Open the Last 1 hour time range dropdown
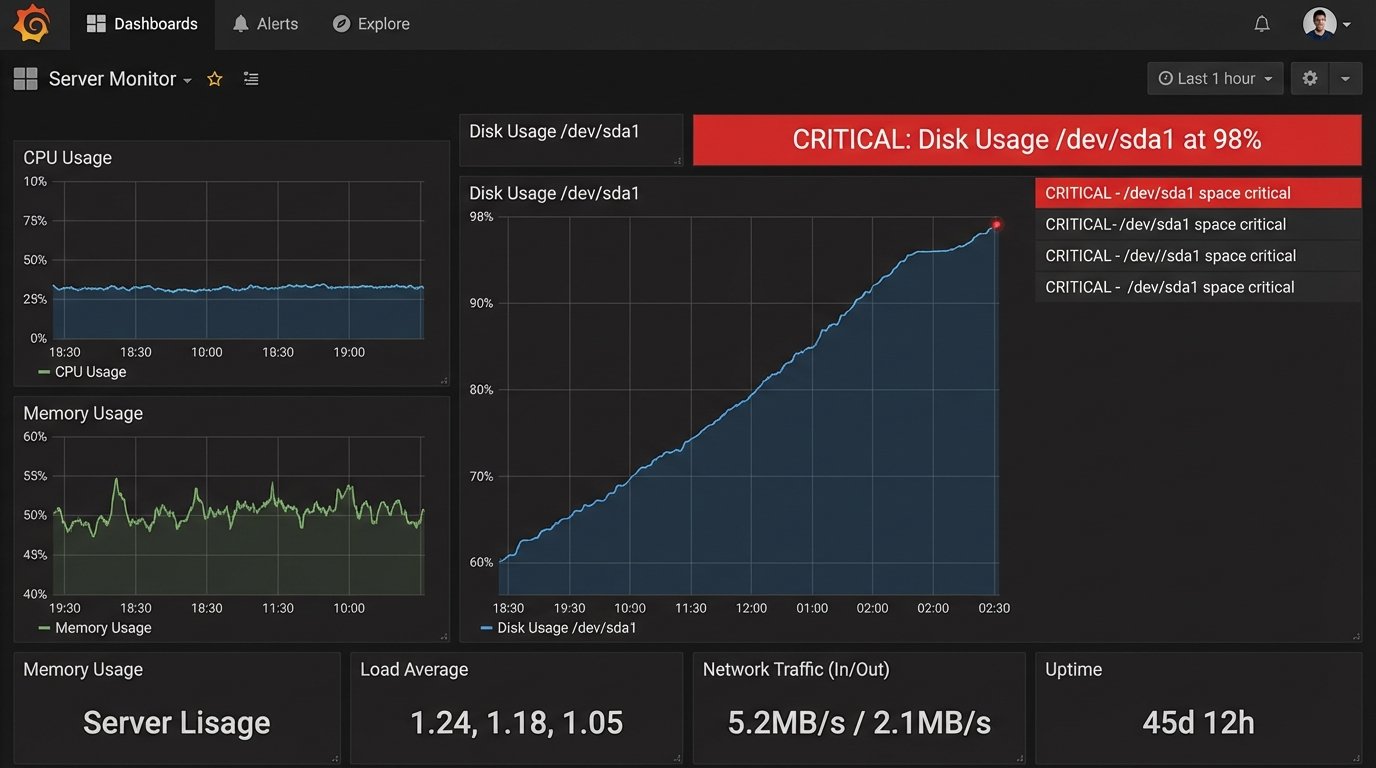The image size is (1376, 768). [x=1215, y=78]
